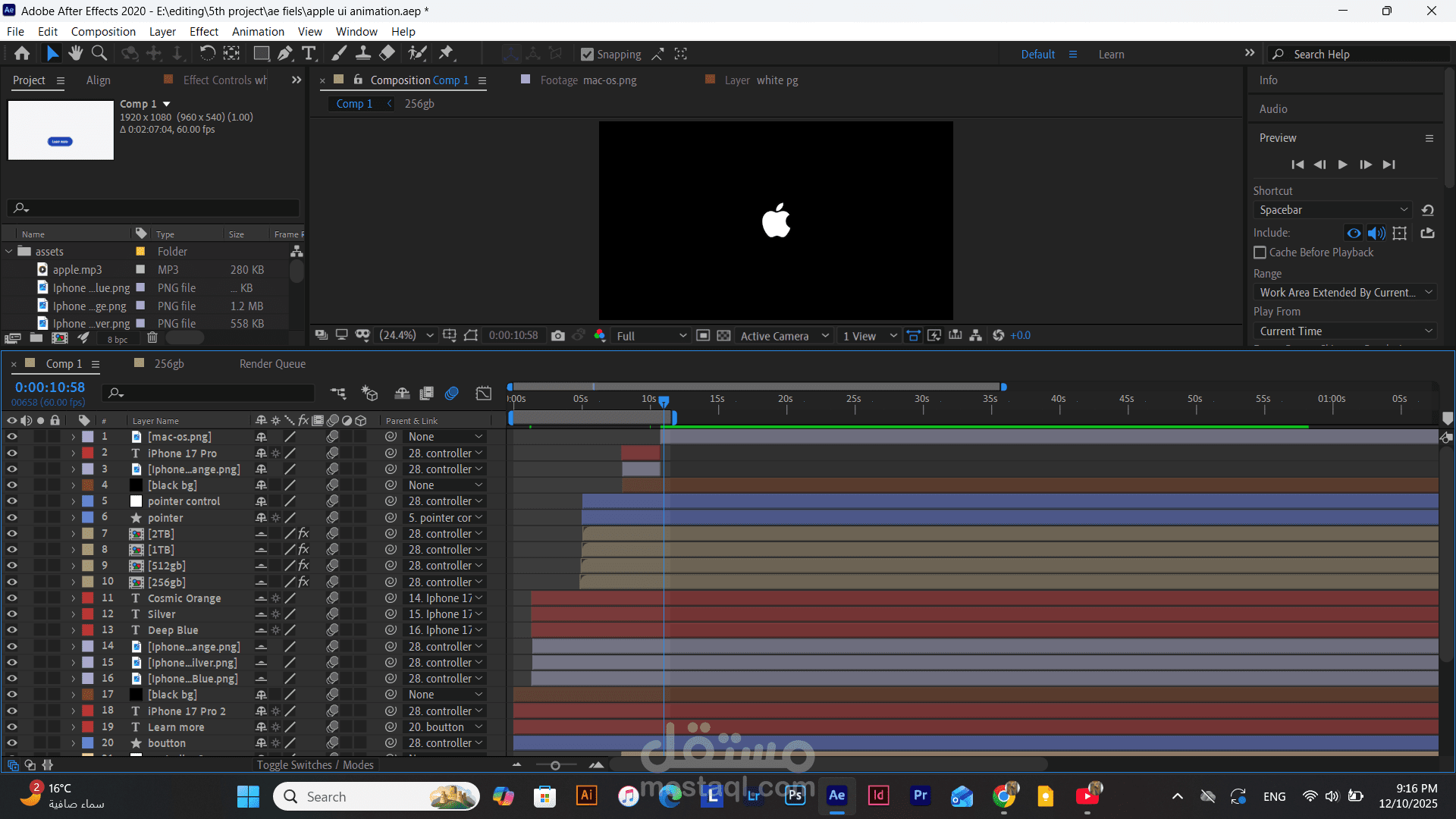The image size is (1456, 819).
Task: Open the Active Camera dropdown
Action: pos(784,336)
